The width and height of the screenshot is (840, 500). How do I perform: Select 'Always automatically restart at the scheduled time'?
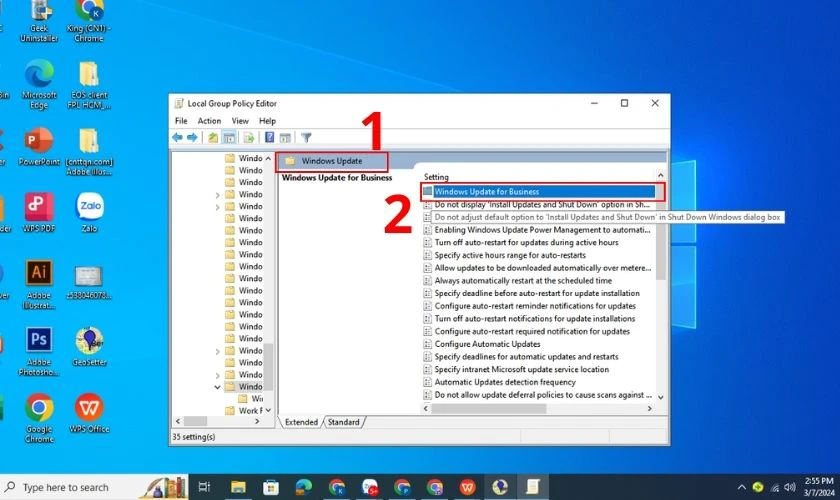tap(518, 281)
